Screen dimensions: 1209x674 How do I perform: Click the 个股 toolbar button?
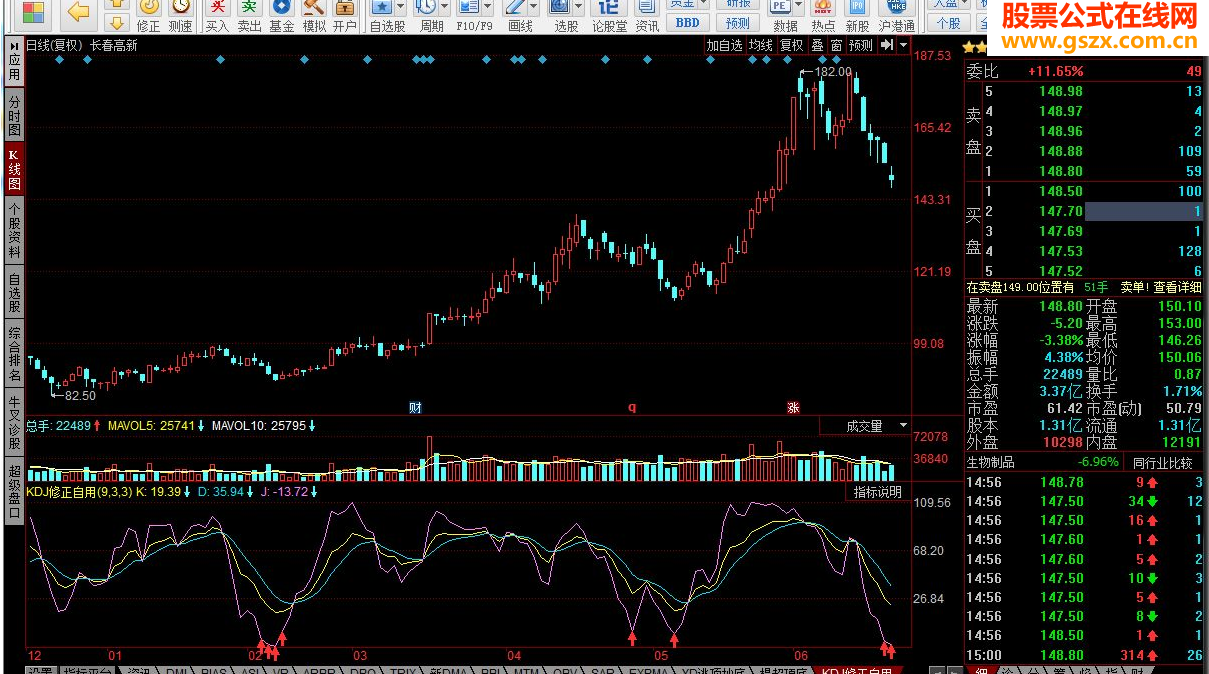tap(948, 22)
